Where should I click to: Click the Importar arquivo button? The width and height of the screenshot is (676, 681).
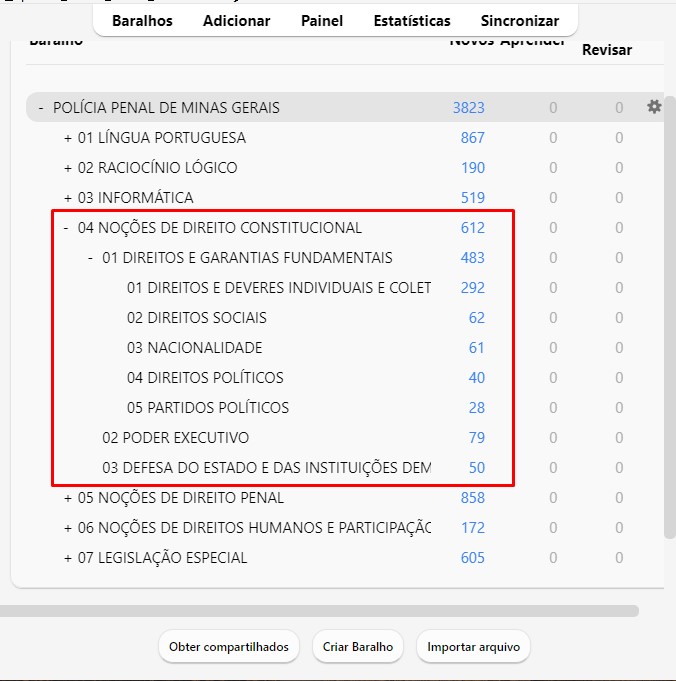pos(473,647)
